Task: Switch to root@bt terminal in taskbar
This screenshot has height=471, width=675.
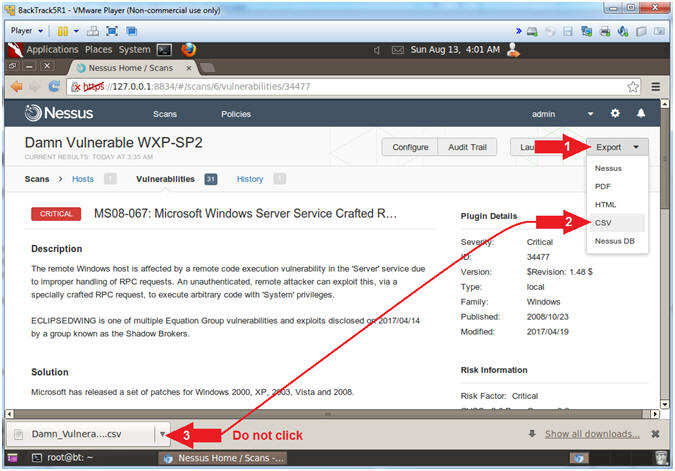Action: (63, 458)
